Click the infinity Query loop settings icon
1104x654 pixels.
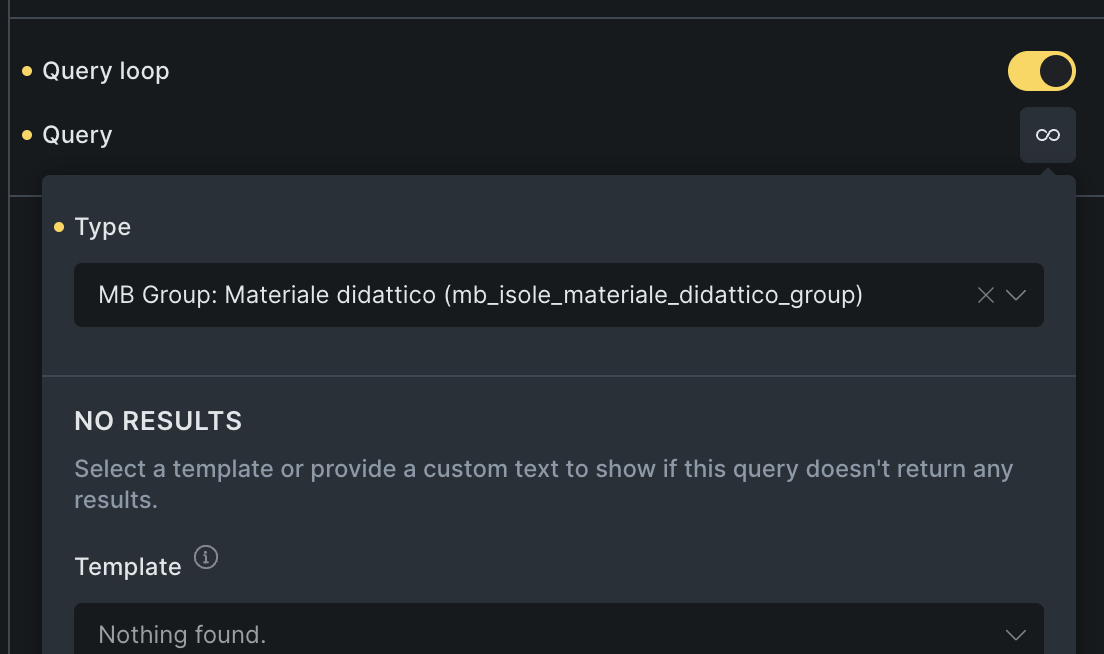click(x=1047, y=135)
